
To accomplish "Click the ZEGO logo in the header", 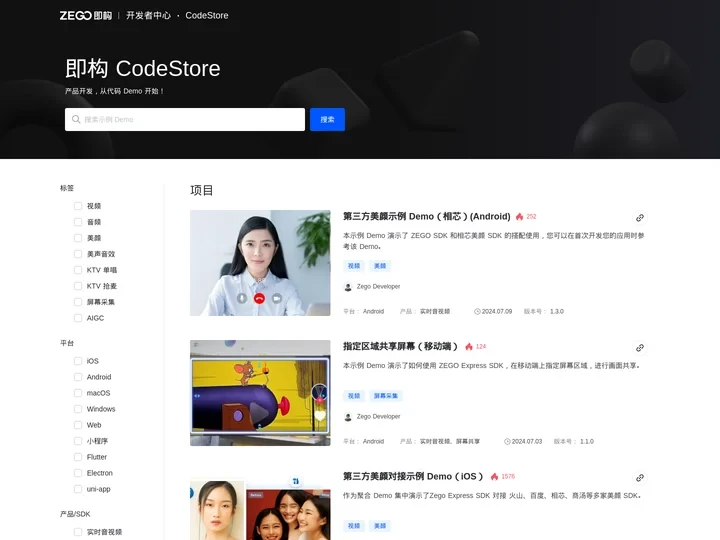I will click(x=85, y=16).
